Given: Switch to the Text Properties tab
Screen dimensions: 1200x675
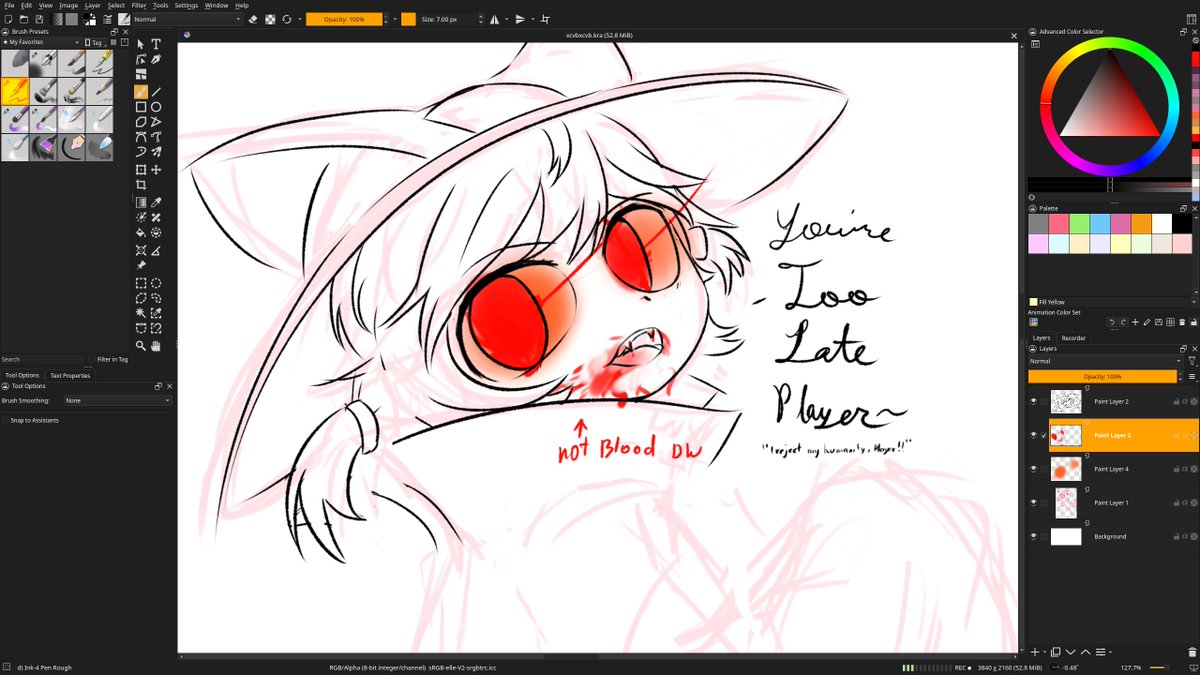Looking at the screenshot, I should coord(70,375).
